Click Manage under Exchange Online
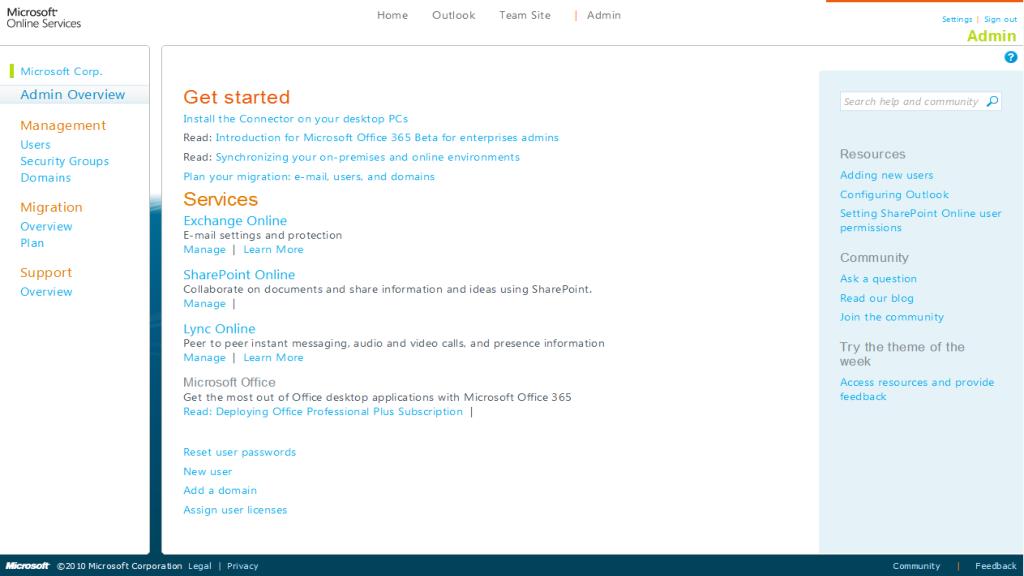Viewport: 1024px width, 576px height. [x=204, y=249]
